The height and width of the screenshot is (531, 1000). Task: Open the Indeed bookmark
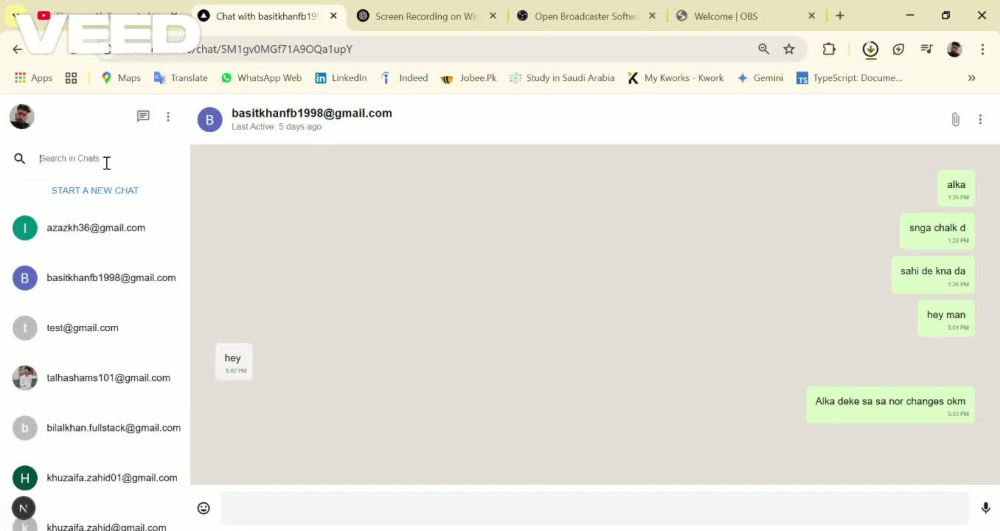404,78
